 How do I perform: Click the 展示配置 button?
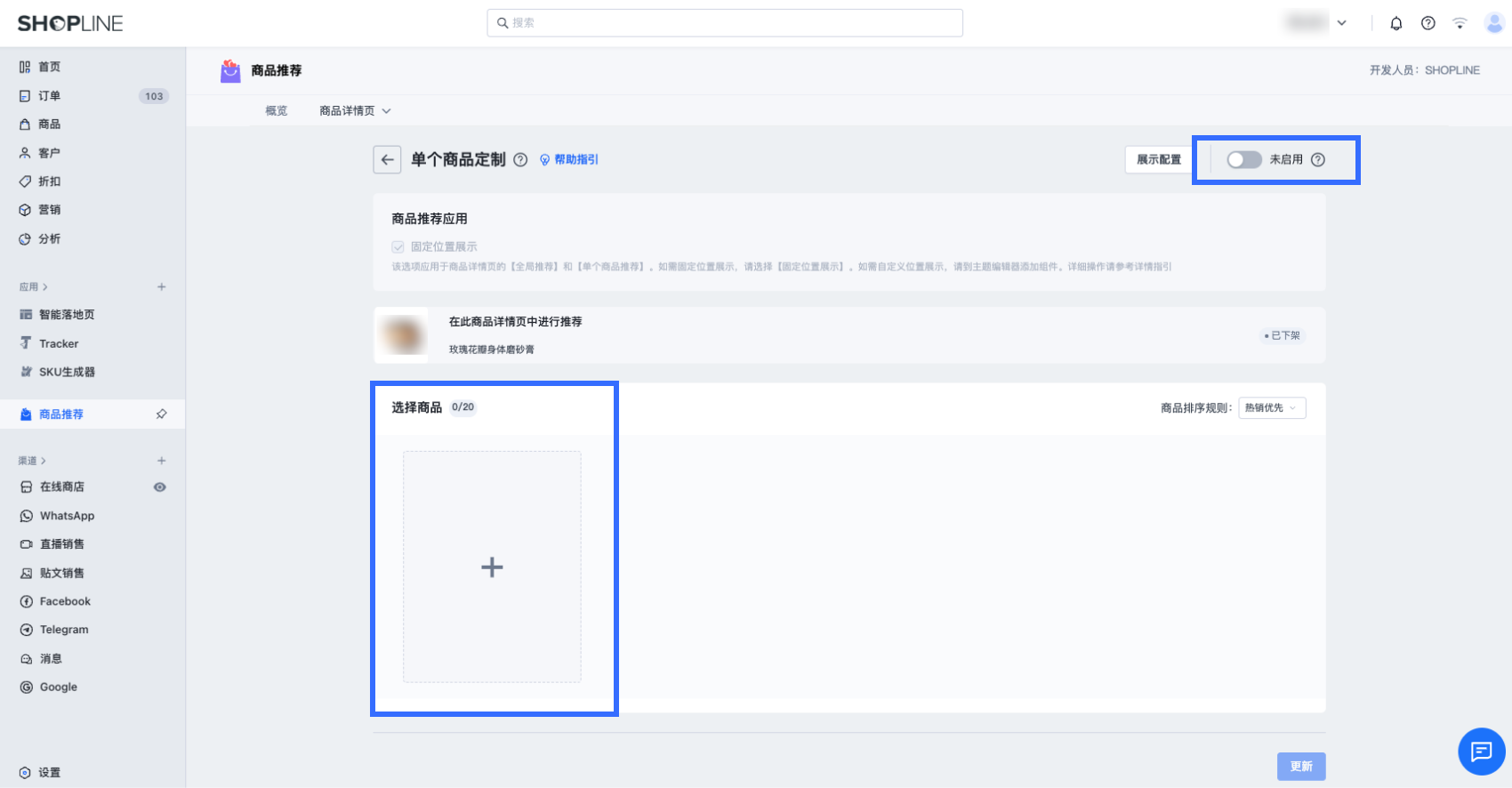[1159, 160]
